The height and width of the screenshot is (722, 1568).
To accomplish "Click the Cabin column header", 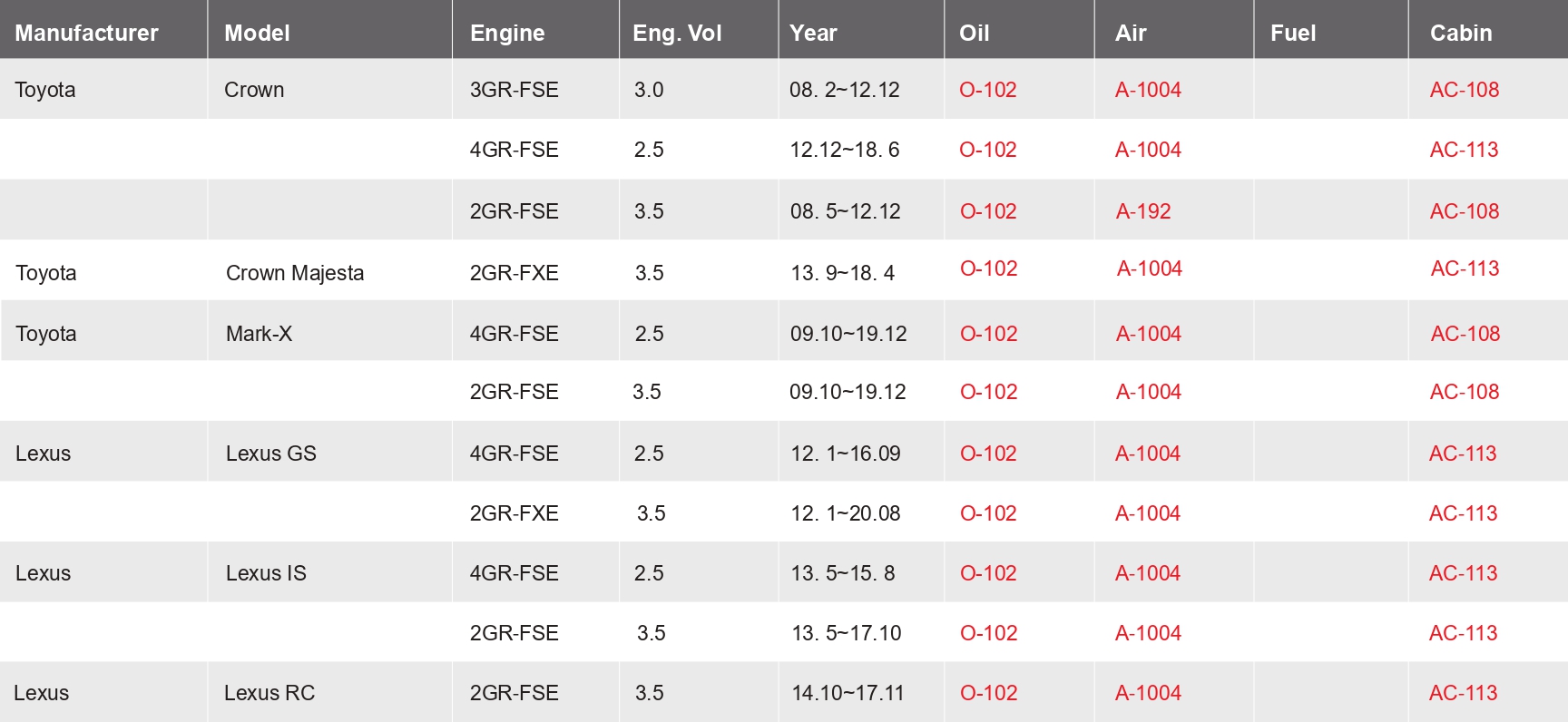I will (x=1461, y=33).
